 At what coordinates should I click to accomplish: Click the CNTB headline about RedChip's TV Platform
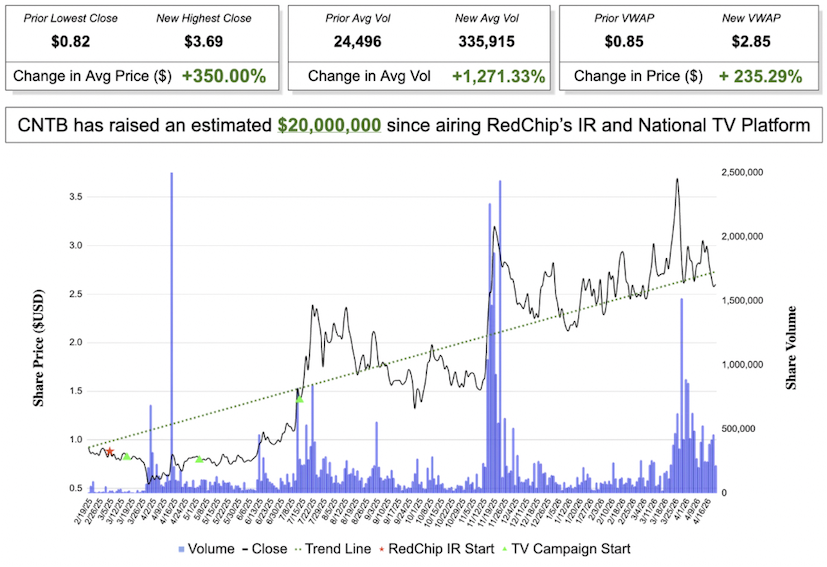pos(414,126)
